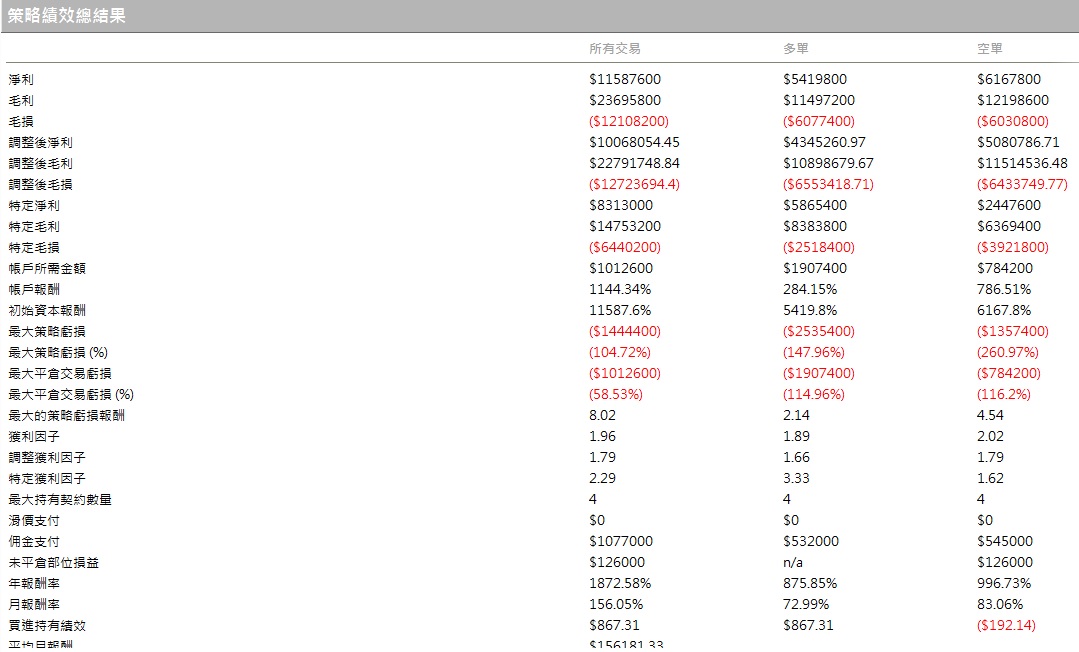Screen dimensions: 1079x652
Task: Click commission paid value $1077000
Action: click(x=621, y=541)
